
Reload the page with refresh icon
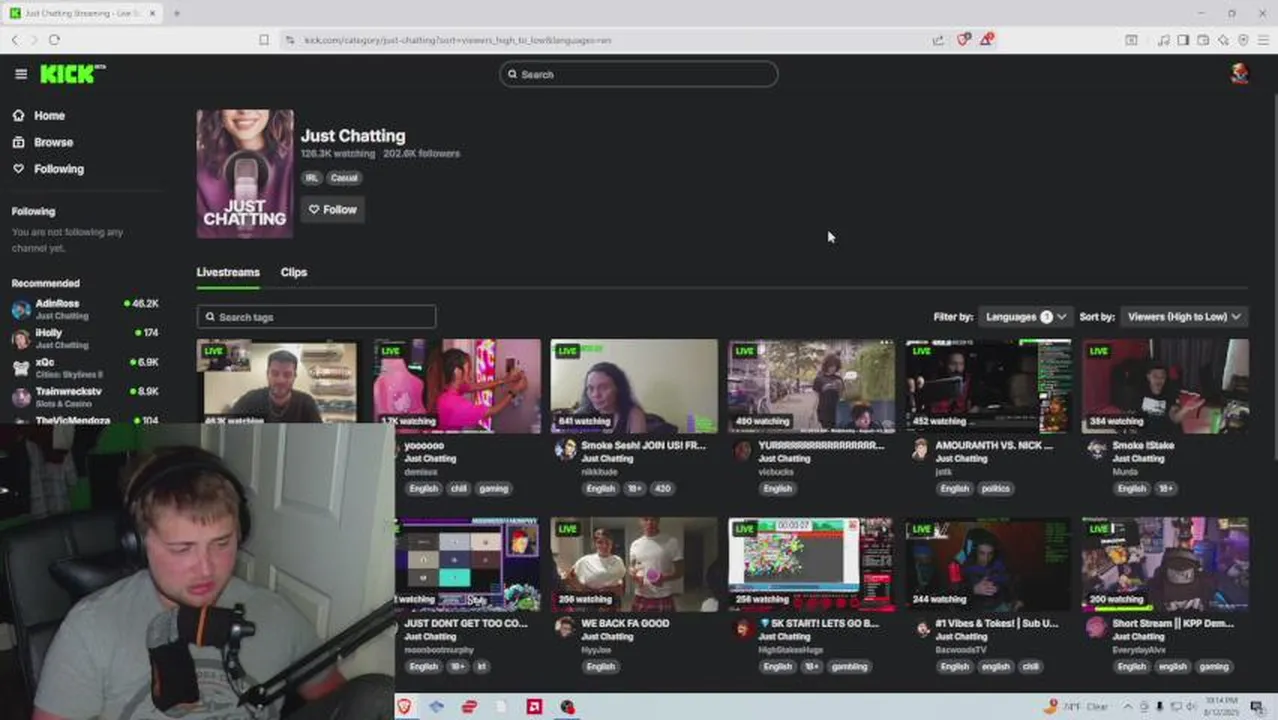(x=54, y=40)
